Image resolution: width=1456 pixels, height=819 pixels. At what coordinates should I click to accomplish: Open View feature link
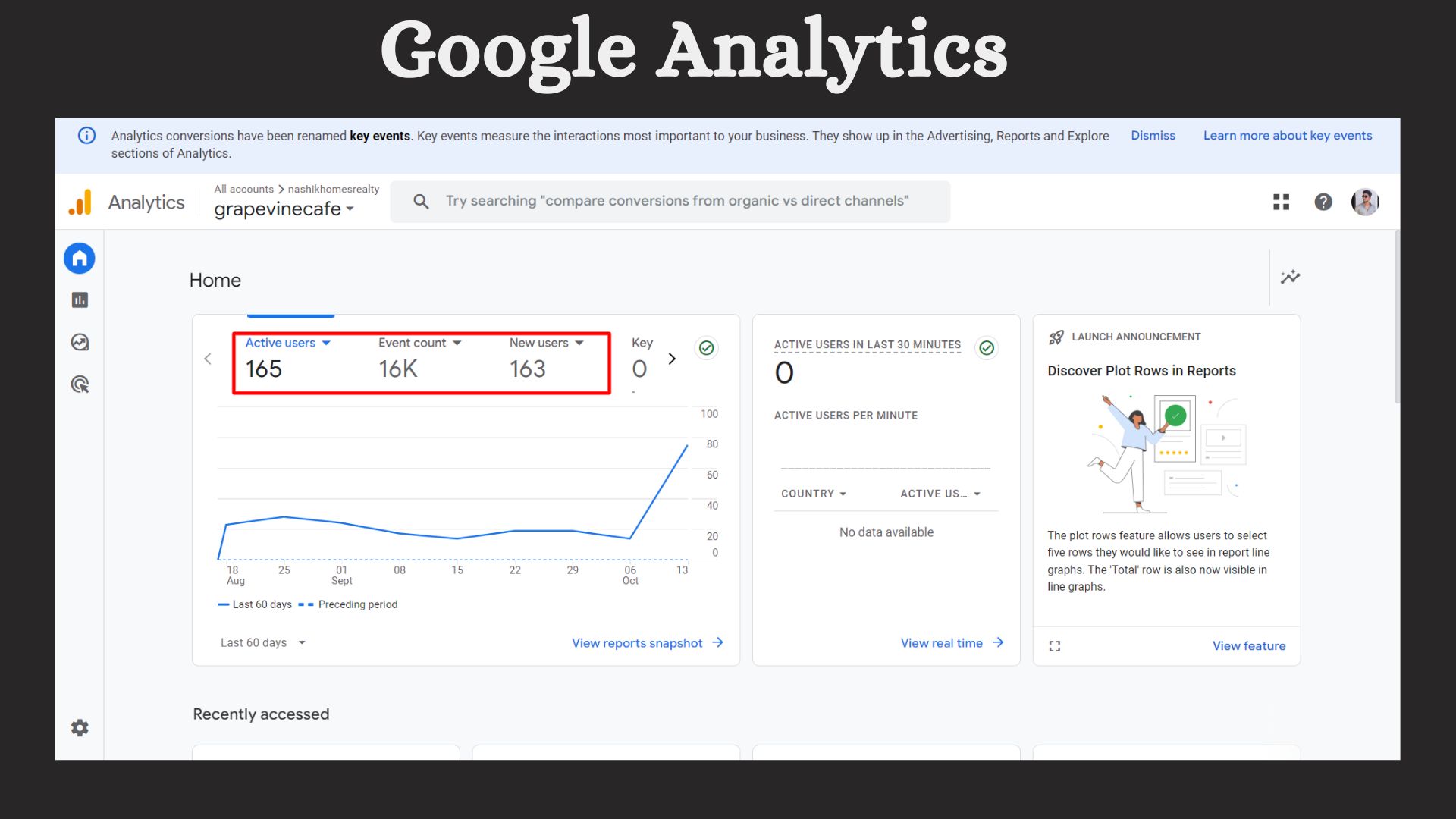coord(1249,646)
